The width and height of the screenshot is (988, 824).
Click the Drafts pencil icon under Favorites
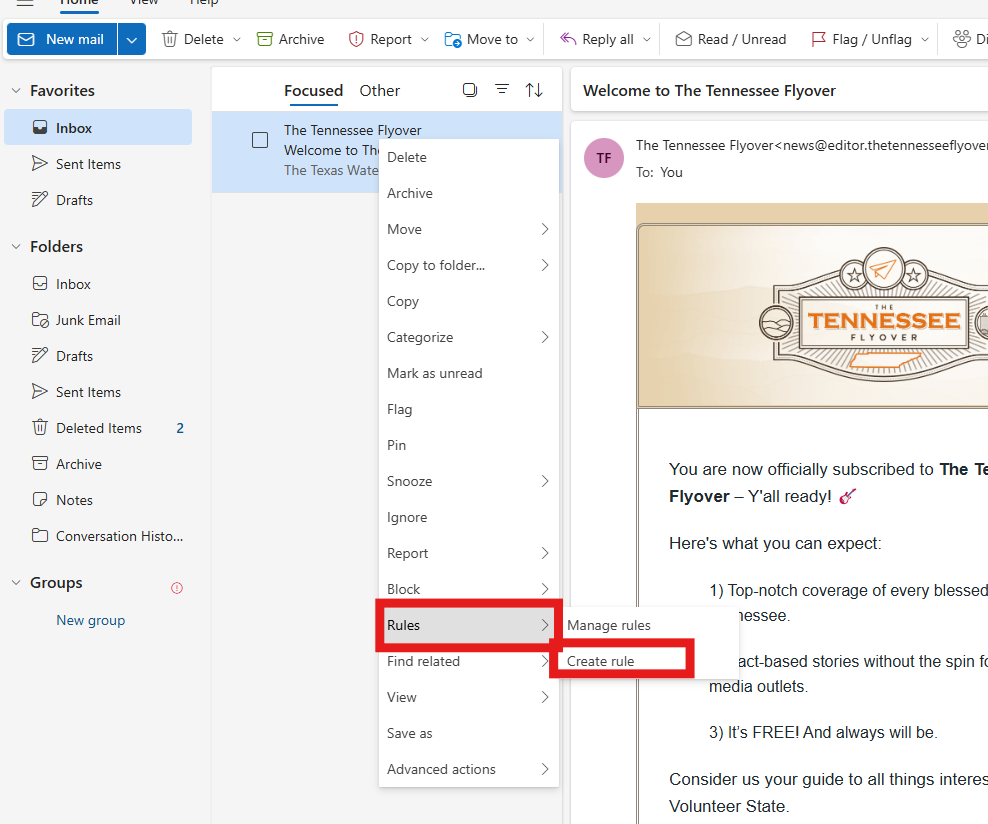coord(40,200)
